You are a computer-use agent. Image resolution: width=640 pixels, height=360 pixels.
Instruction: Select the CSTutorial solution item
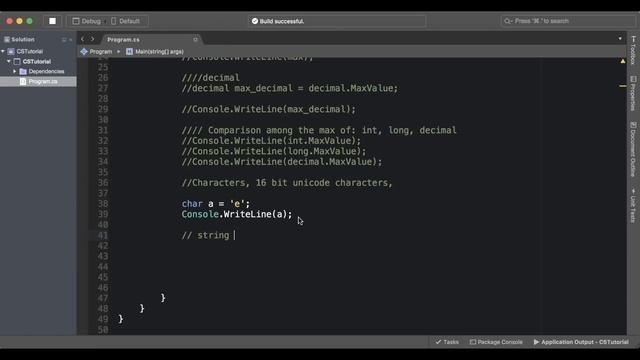(x=29, y=51)
